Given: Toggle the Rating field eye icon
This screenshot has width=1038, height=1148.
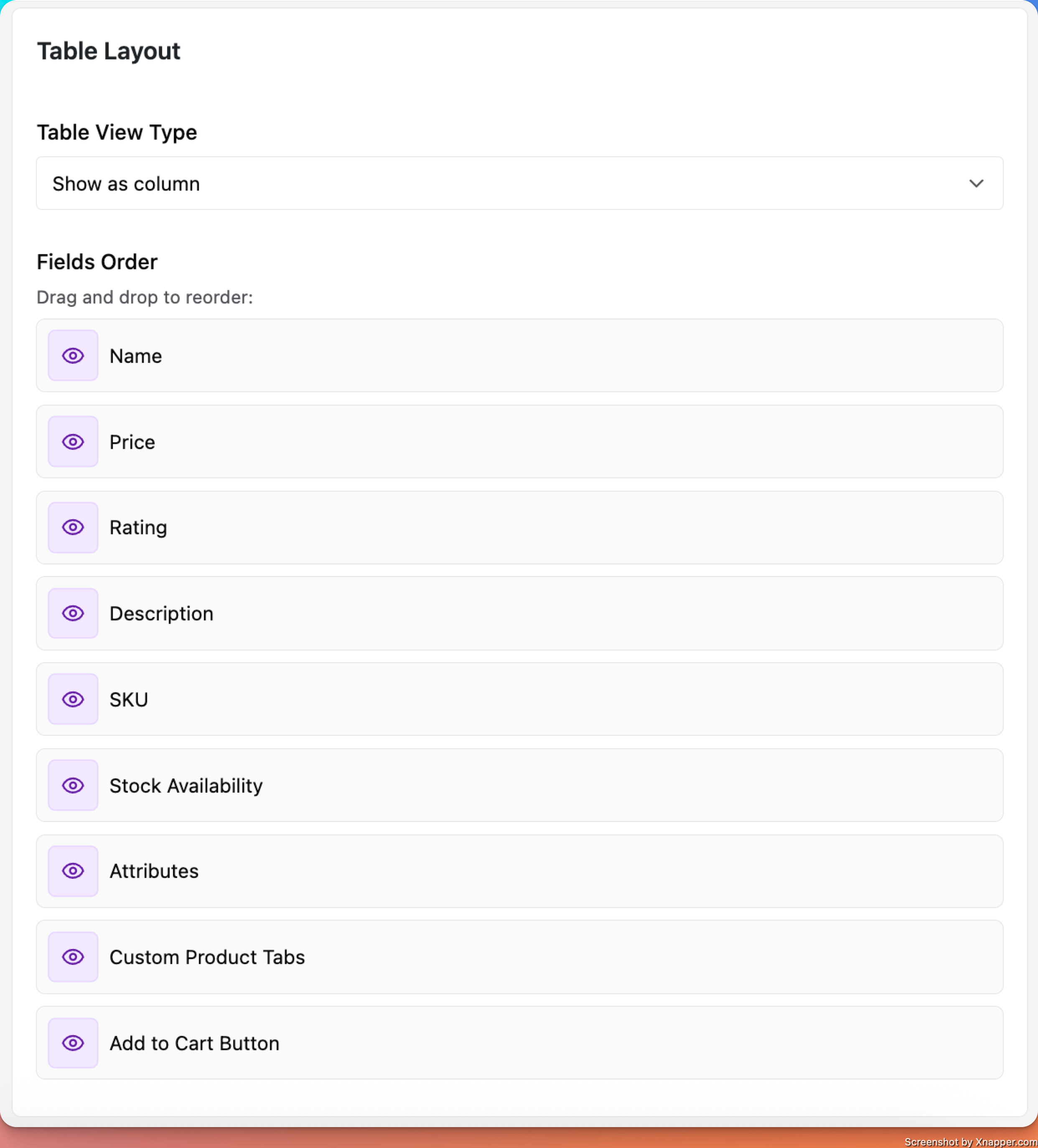Looking at the screenshot, I should [73, 527].
